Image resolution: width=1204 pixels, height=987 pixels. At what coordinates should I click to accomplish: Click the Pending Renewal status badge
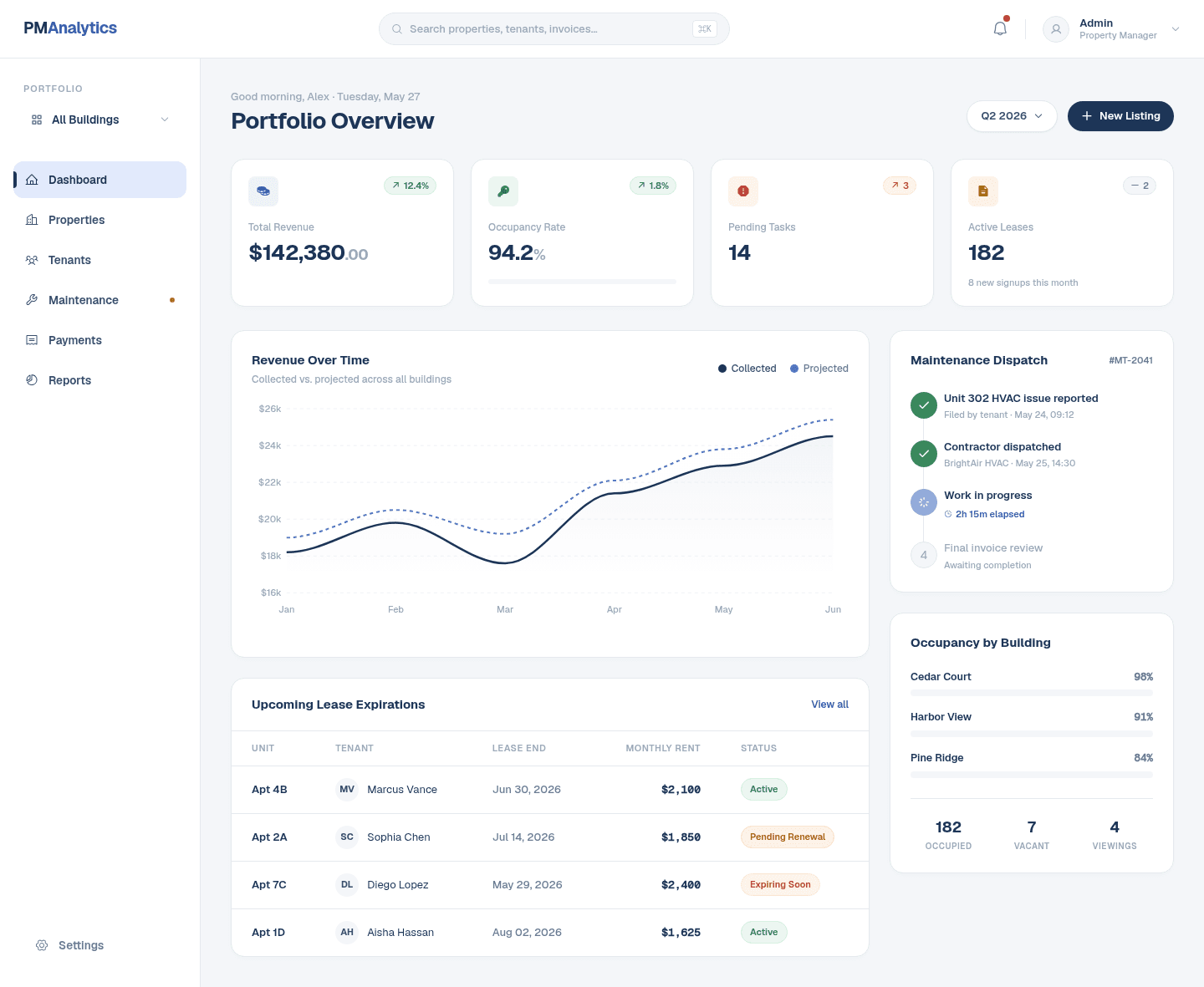787,837
